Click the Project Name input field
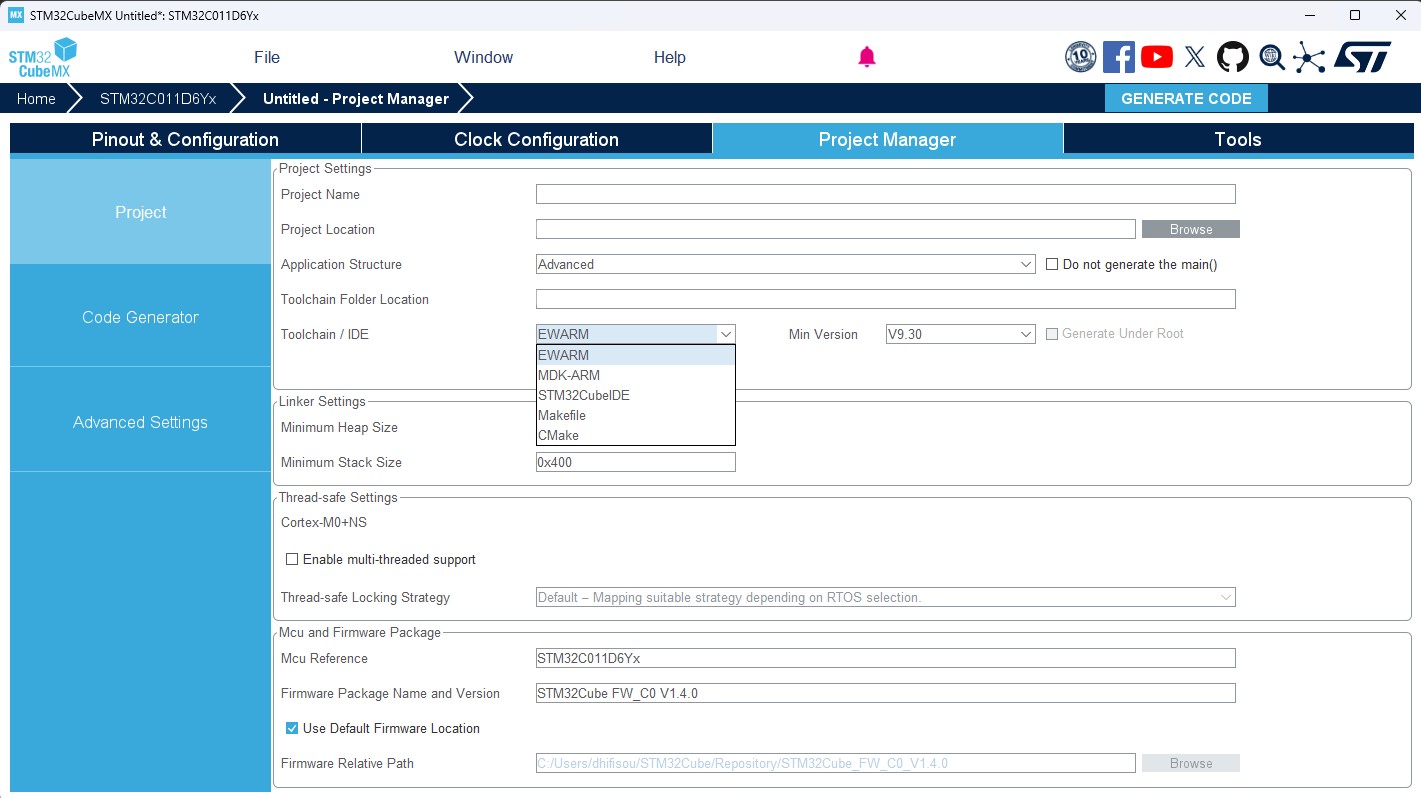The image size is (1421, 798). pos(886,194)
